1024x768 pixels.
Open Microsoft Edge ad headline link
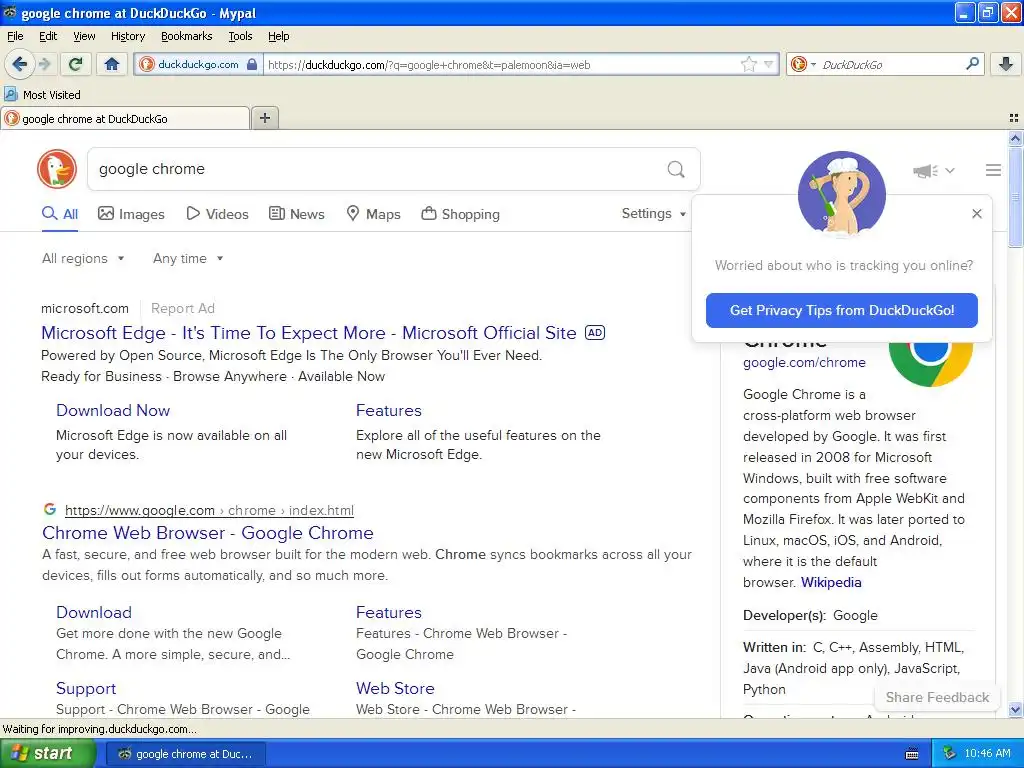pyautogui.click(x=309, y=332)
